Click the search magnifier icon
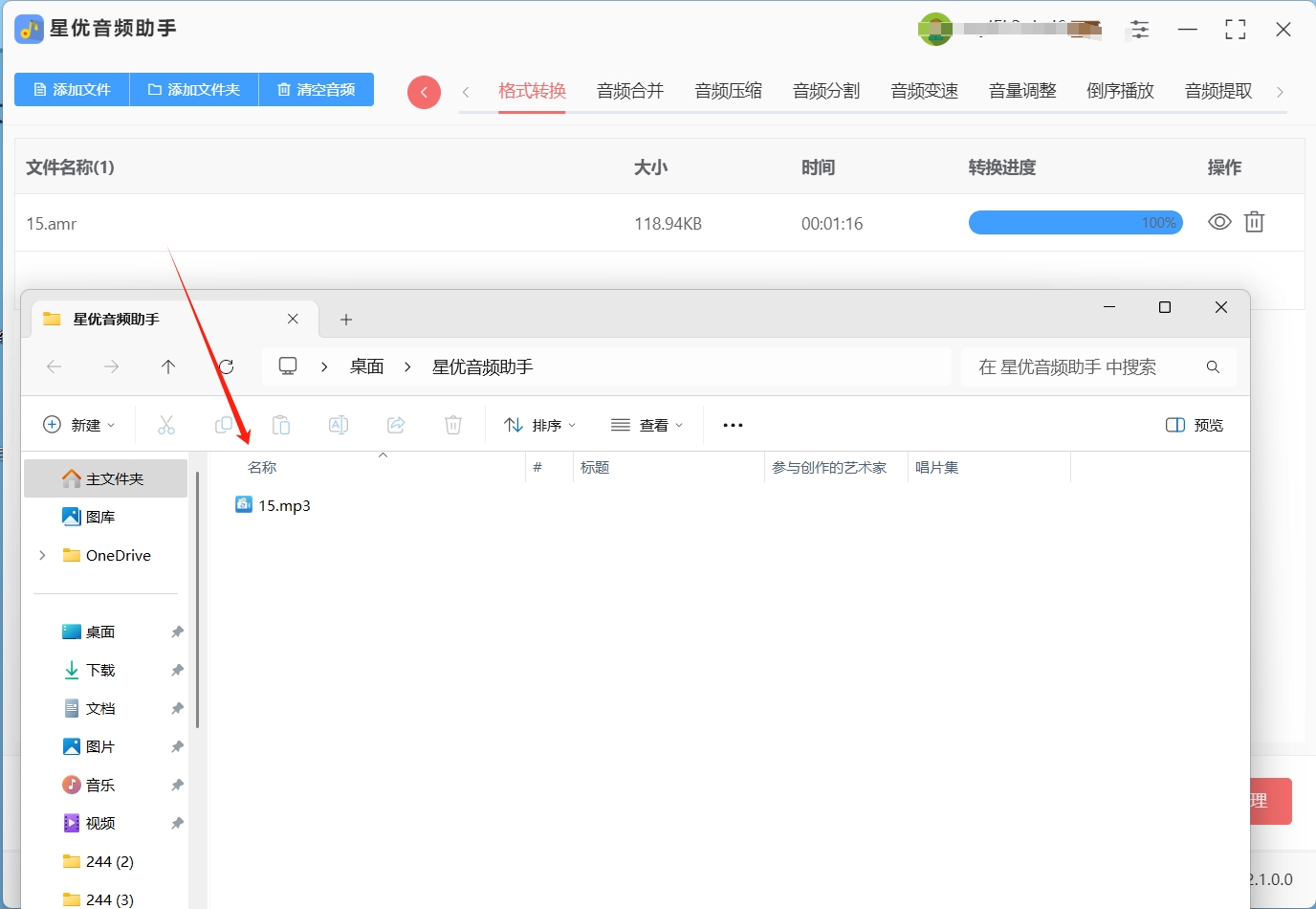The width and height of the screenshot is (1316, 909). tap(1213, 366)
